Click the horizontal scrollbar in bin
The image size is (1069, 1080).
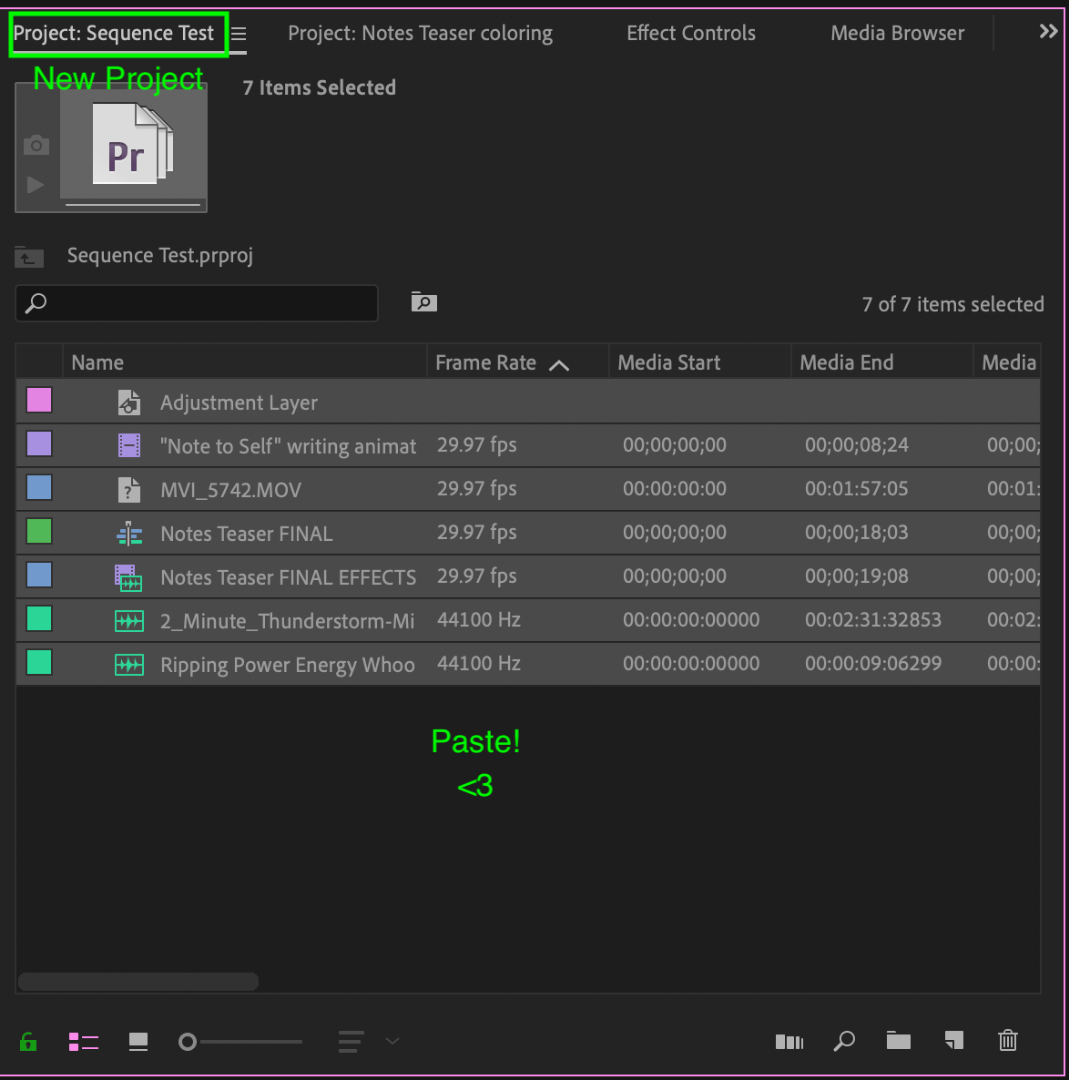138,982
